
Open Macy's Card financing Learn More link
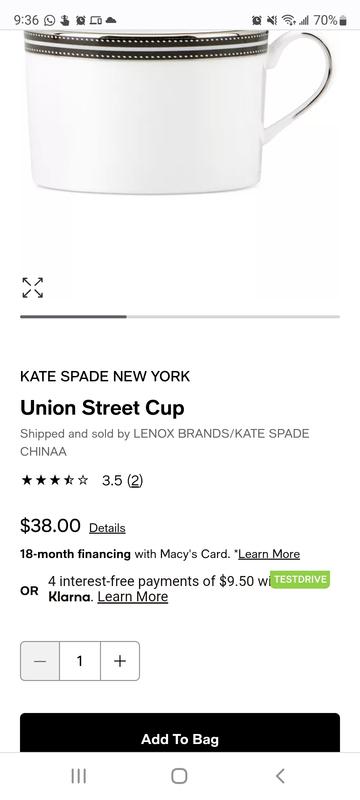pyautogui.click(x=269, y=554)
